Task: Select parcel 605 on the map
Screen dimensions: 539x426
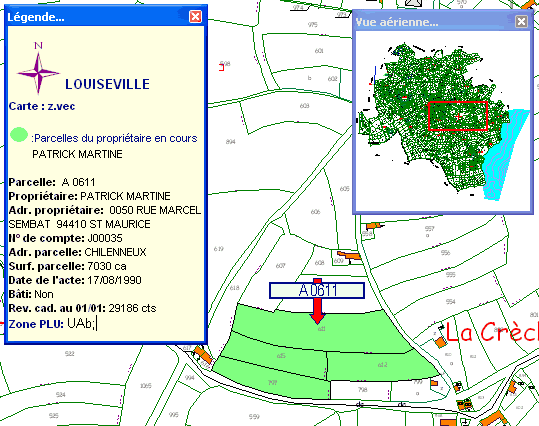Action: 344,189
